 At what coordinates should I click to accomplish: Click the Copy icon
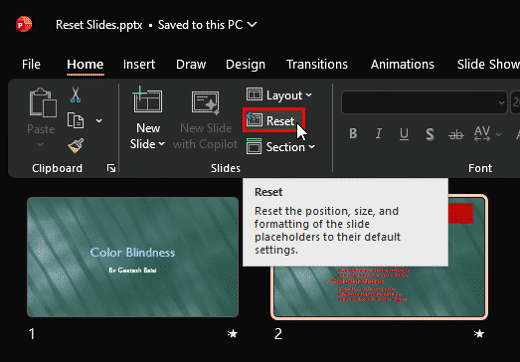[x=75, y=120]
